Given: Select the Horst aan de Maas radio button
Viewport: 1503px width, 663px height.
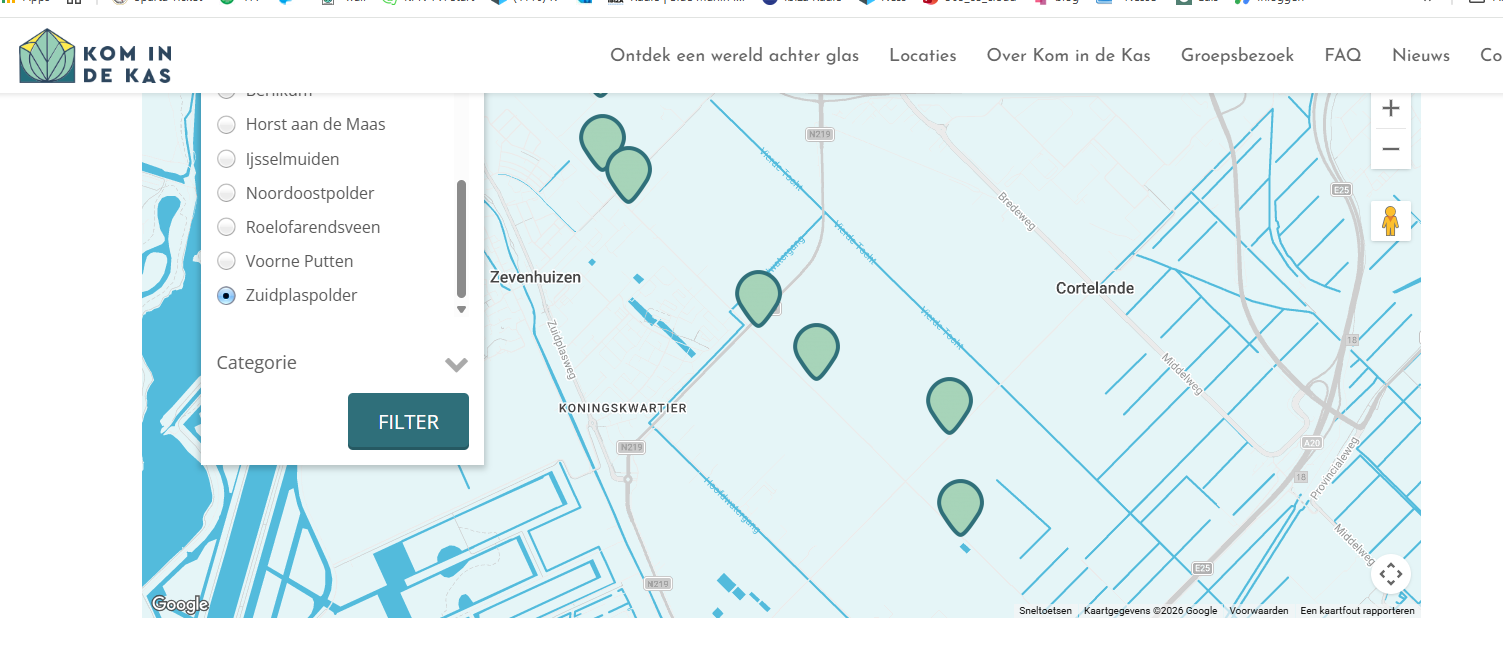Looking at the screenshot, I should [x=227, y=125].
